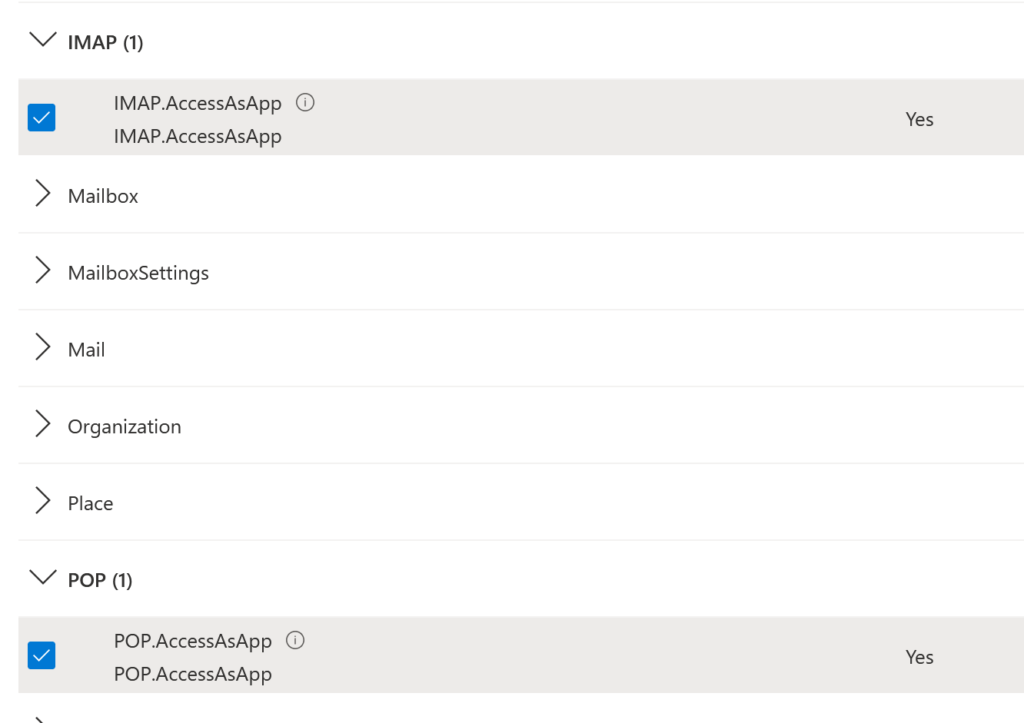The width and height of the screenshot is (1024, 723).
Task: Uncheck the IMAP.AccessAsApp permission checkbox
Action: tap(42, 118)
